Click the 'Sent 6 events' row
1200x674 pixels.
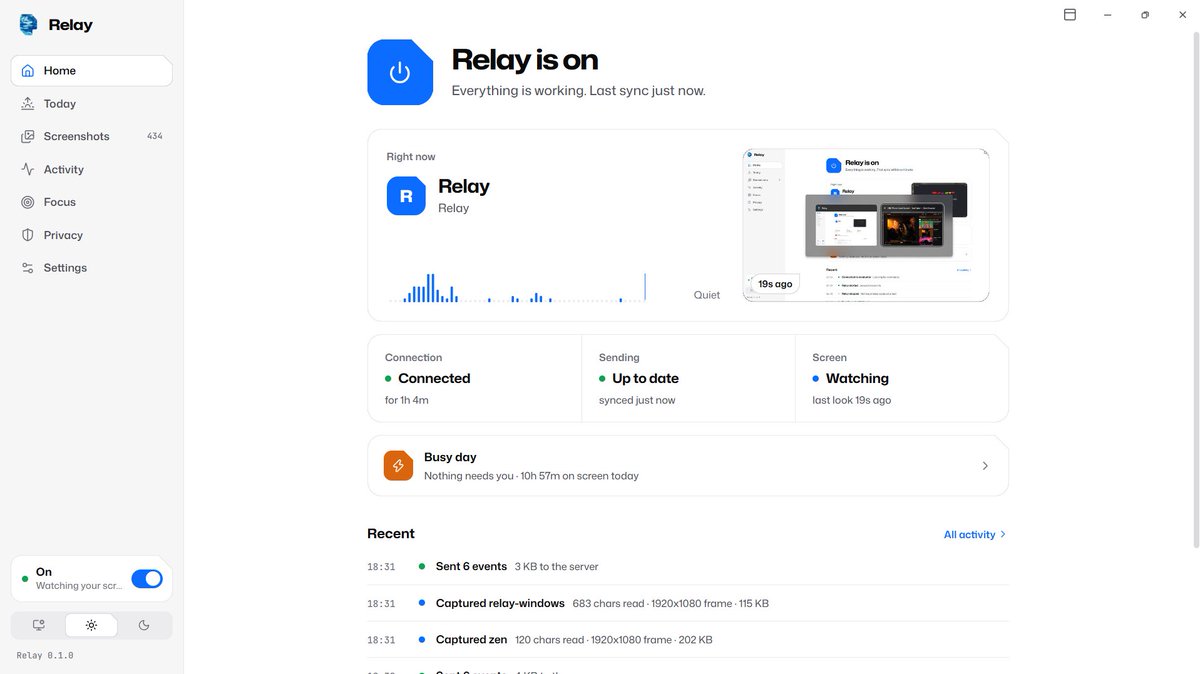pos(688,567)
